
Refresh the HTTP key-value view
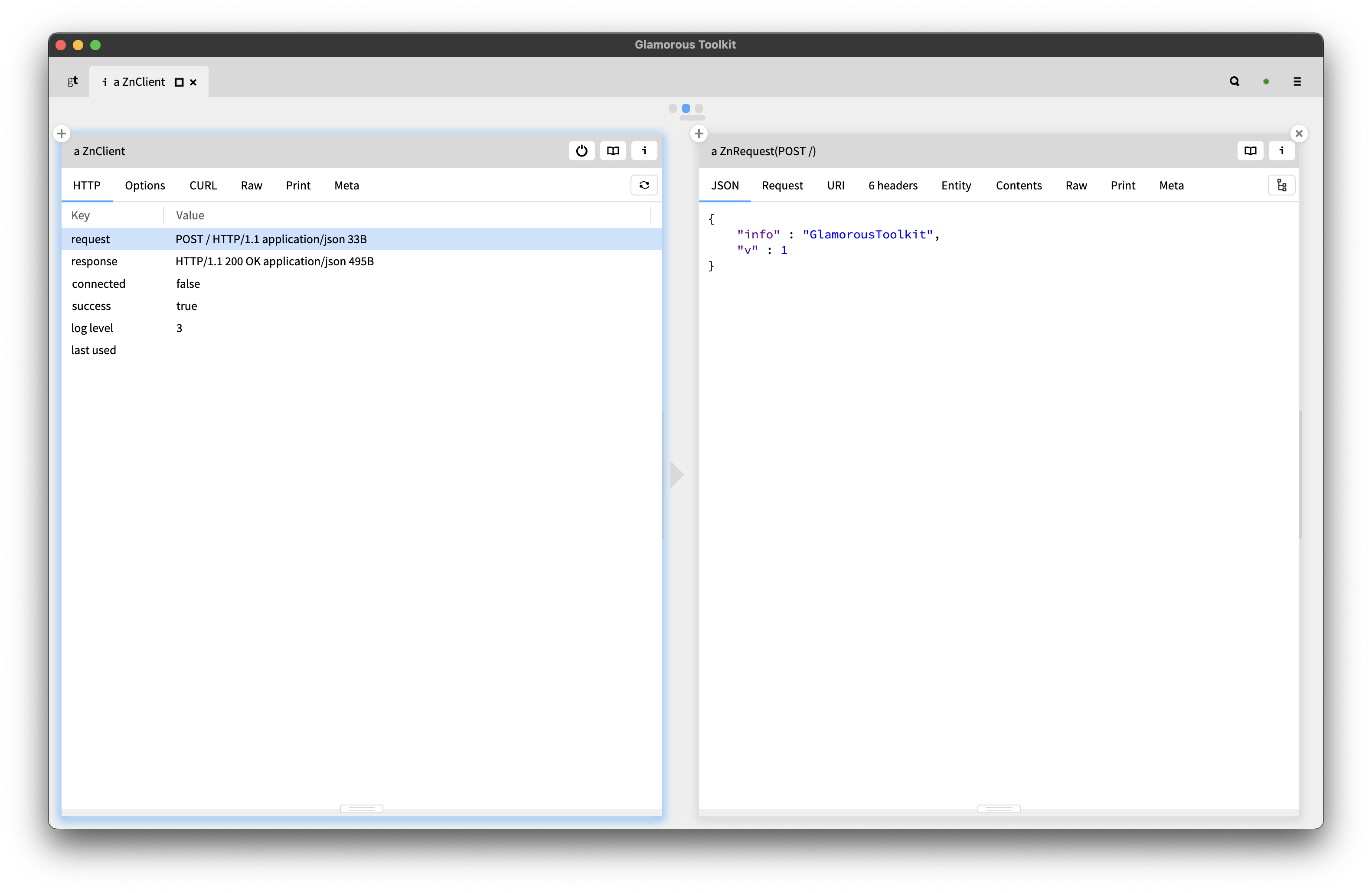click(x=644, y=185)
